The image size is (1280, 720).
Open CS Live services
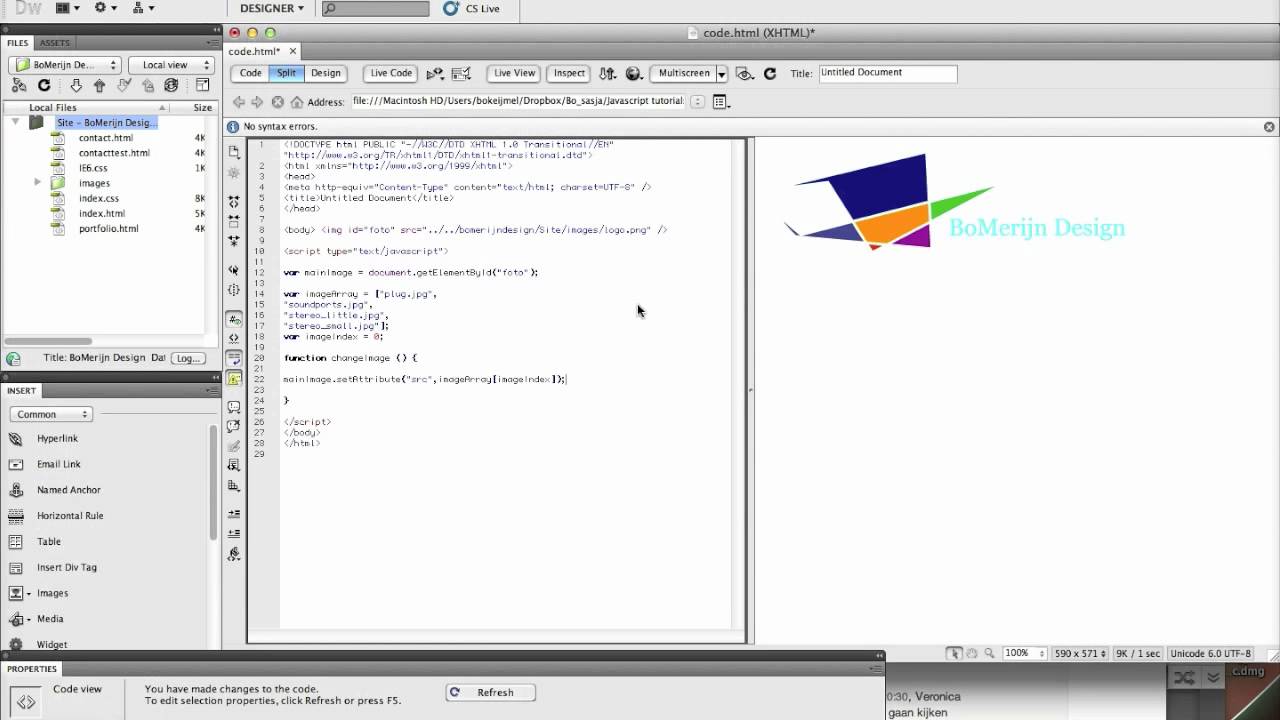[x=471, y=8]
